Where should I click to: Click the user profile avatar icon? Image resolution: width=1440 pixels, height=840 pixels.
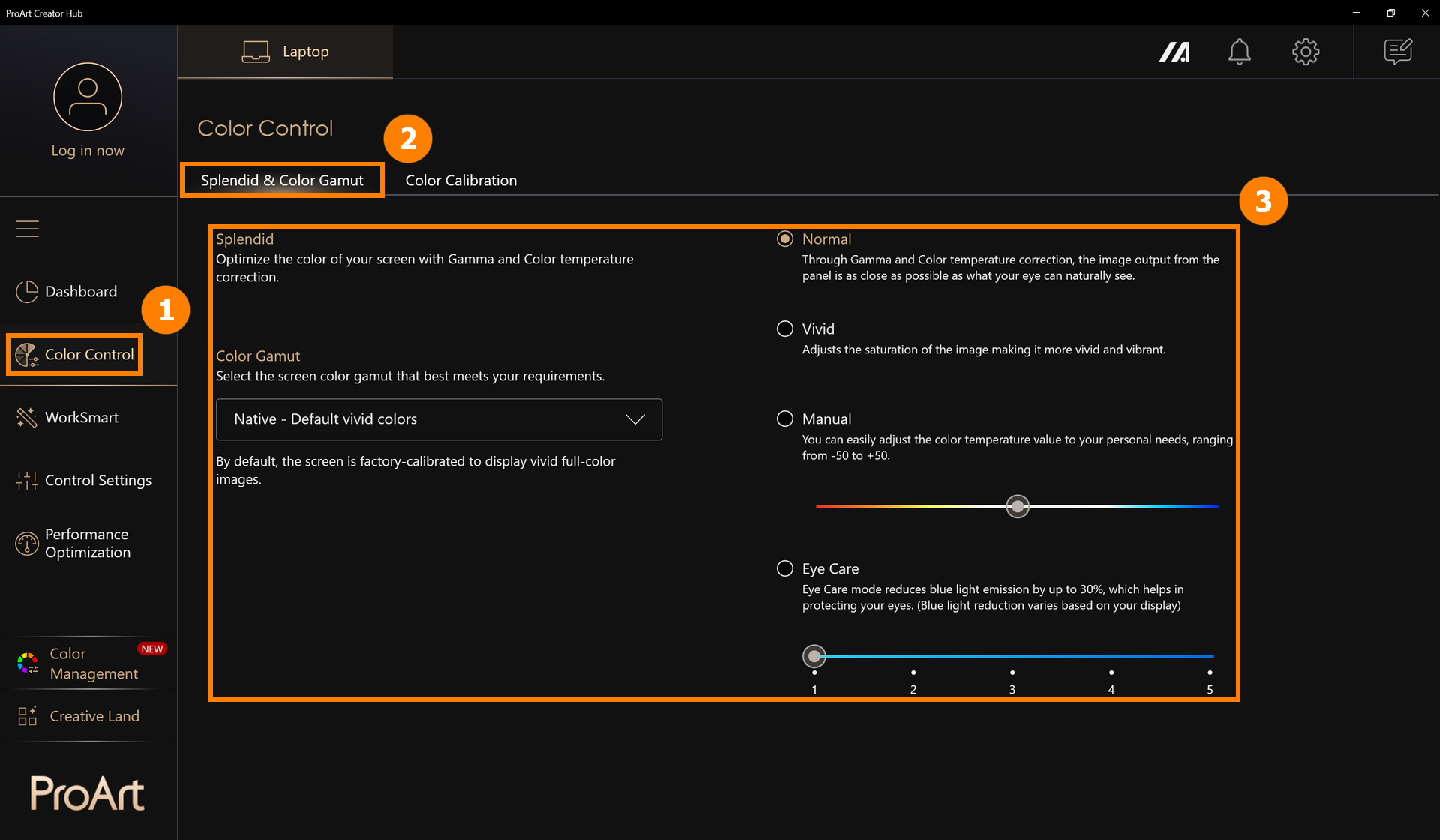tap(88, 97)
